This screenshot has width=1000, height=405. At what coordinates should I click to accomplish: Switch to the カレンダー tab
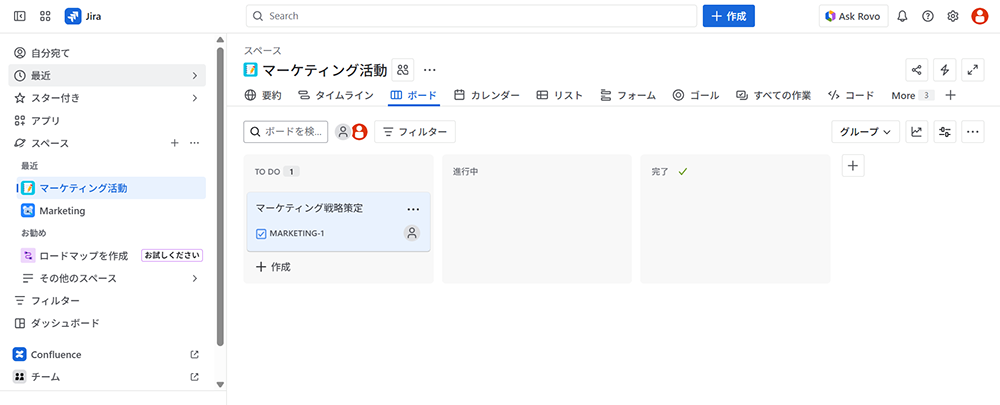pos(487,96)
